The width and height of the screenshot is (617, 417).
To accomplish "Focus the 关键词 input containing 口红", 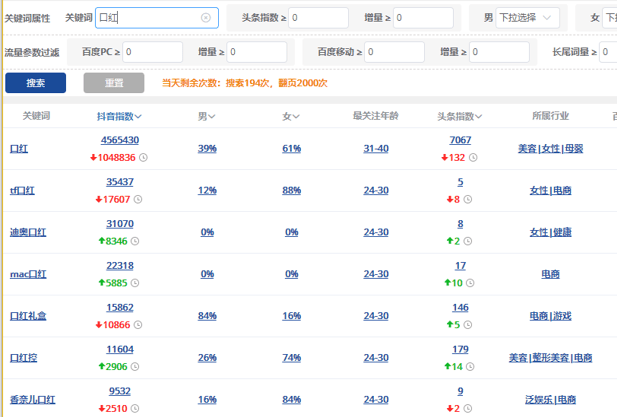I will (x=157, y=18).
